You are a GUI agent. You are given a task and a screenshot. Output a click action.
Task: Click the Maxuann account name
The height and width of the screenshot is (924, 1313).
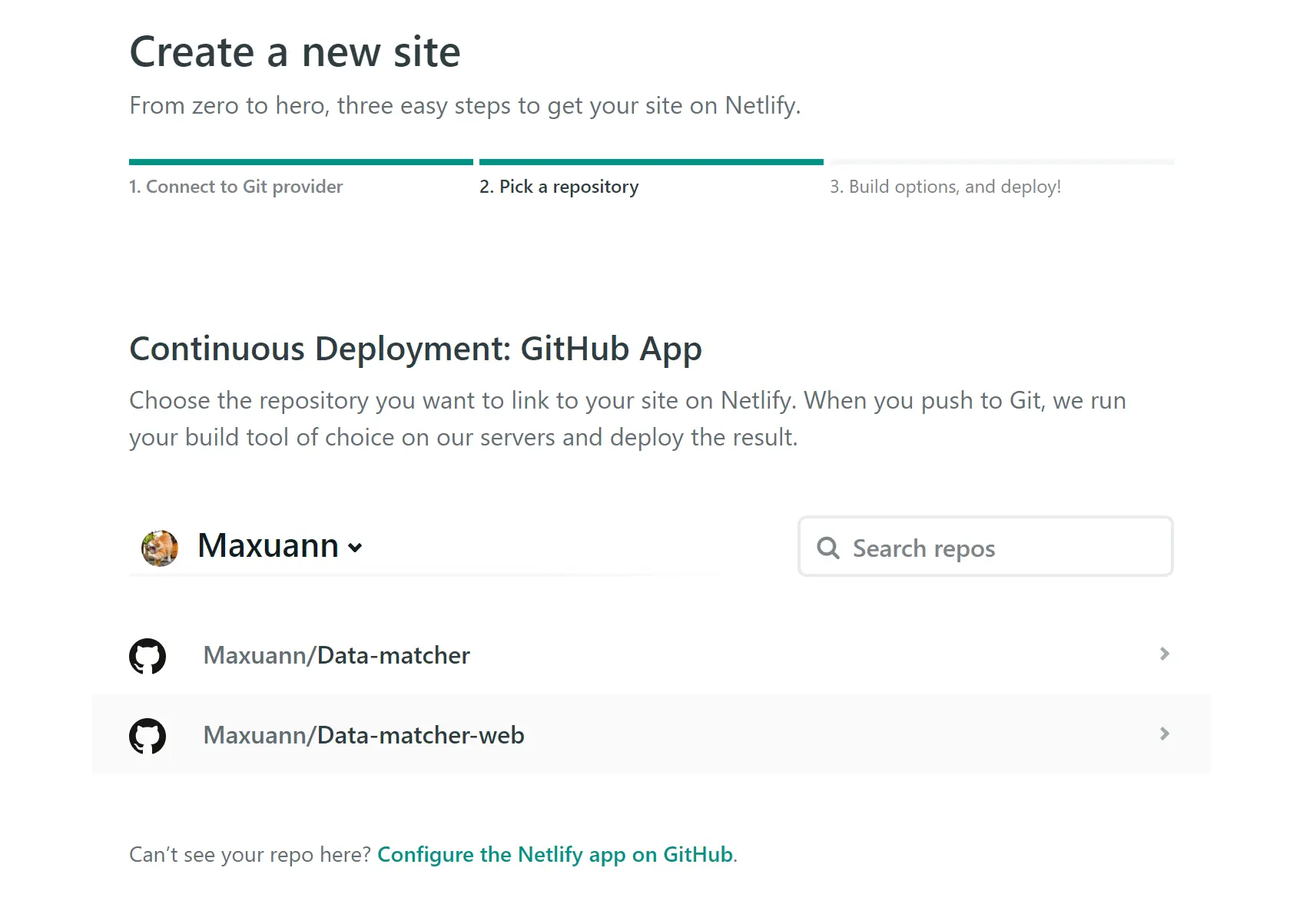[x=268, y=546]
